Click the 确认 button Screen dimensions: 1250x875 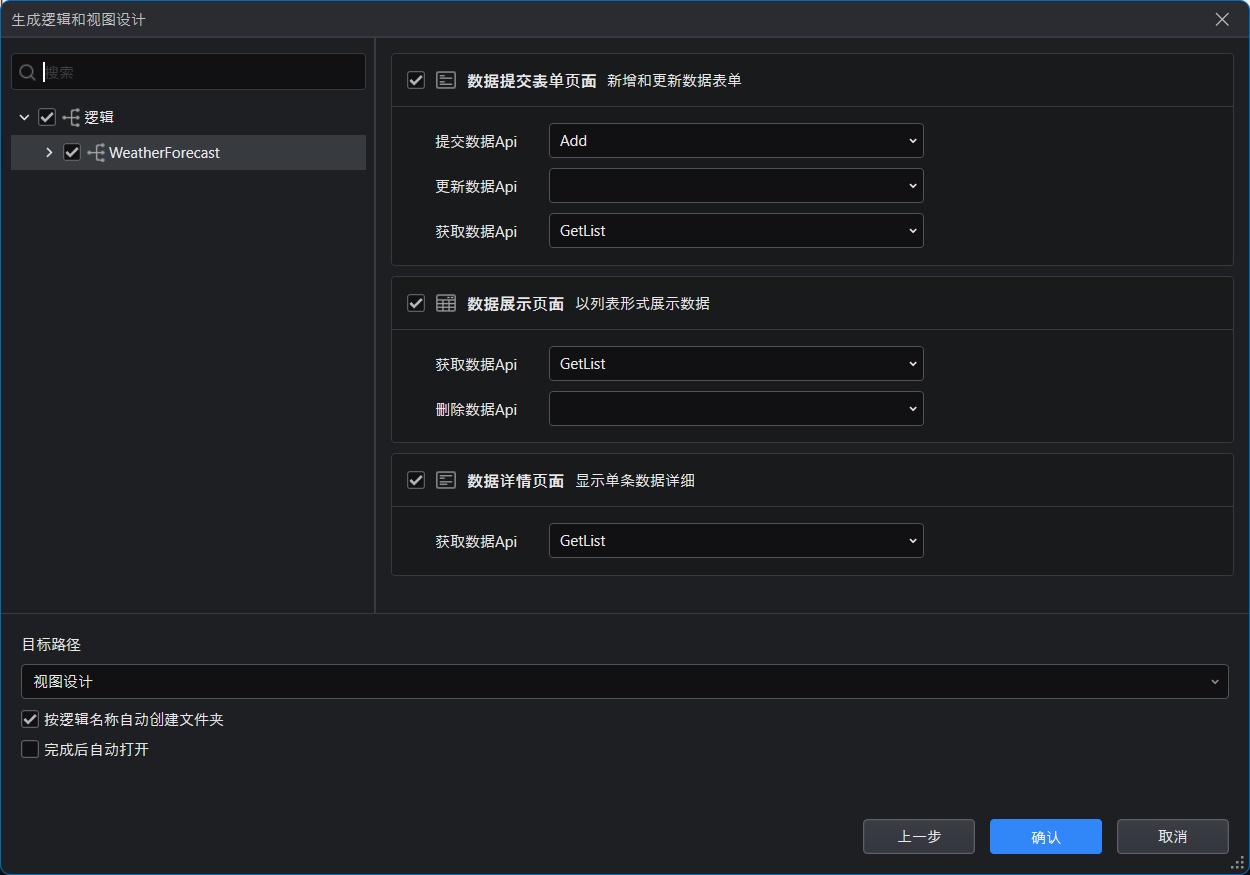pyautogui.click(x=1045, y=837)
